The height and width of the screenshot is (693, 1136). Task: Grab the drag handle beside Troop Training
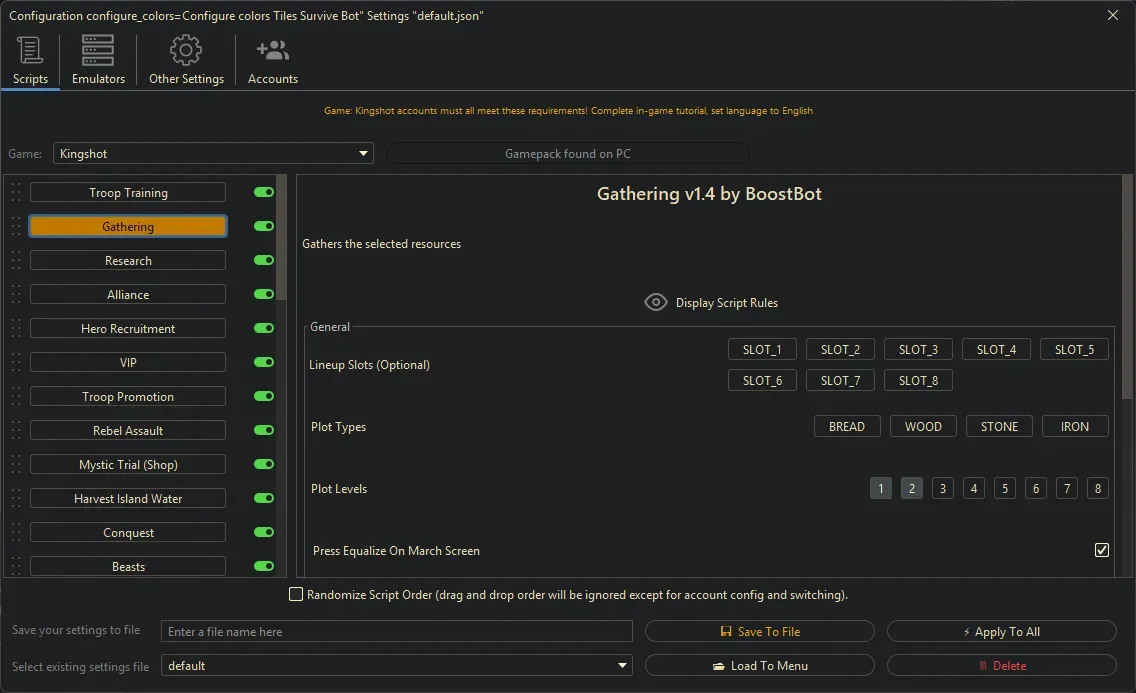[16, 193]
